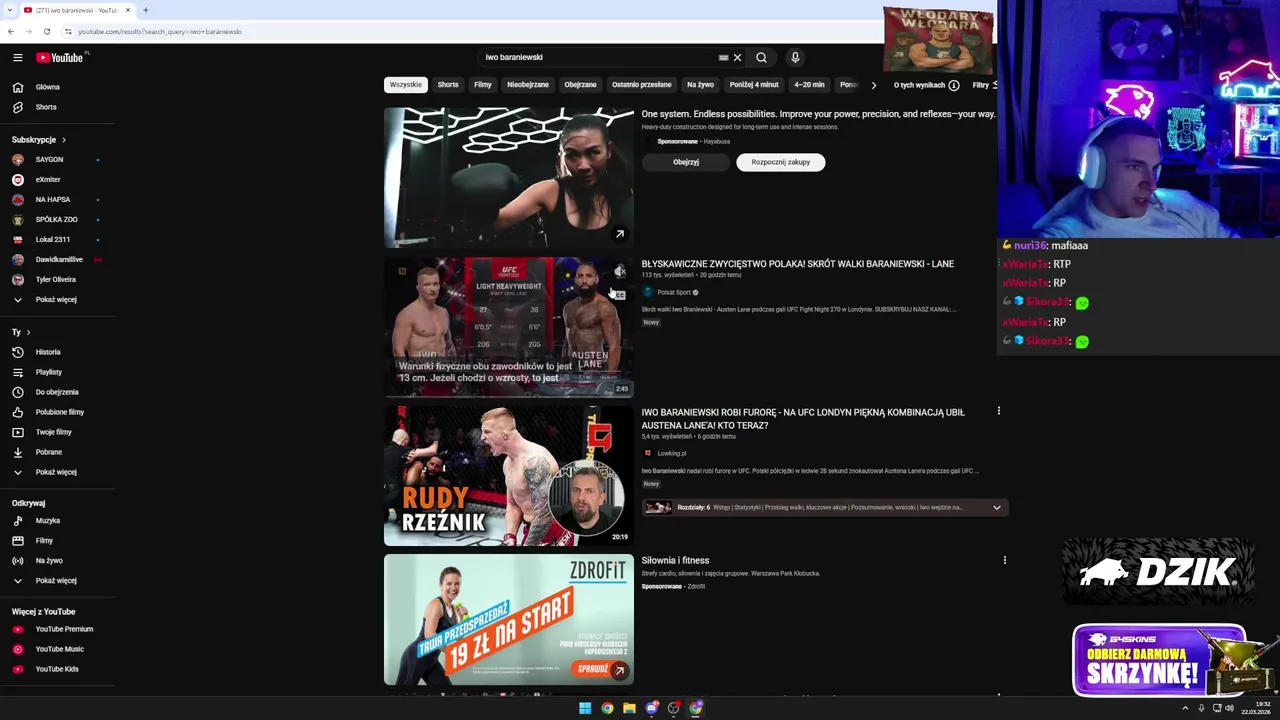The image size is (1280, 720).
Task: Click the Obejrzyj button on Hayabusa ad
Action: (686, 162)
